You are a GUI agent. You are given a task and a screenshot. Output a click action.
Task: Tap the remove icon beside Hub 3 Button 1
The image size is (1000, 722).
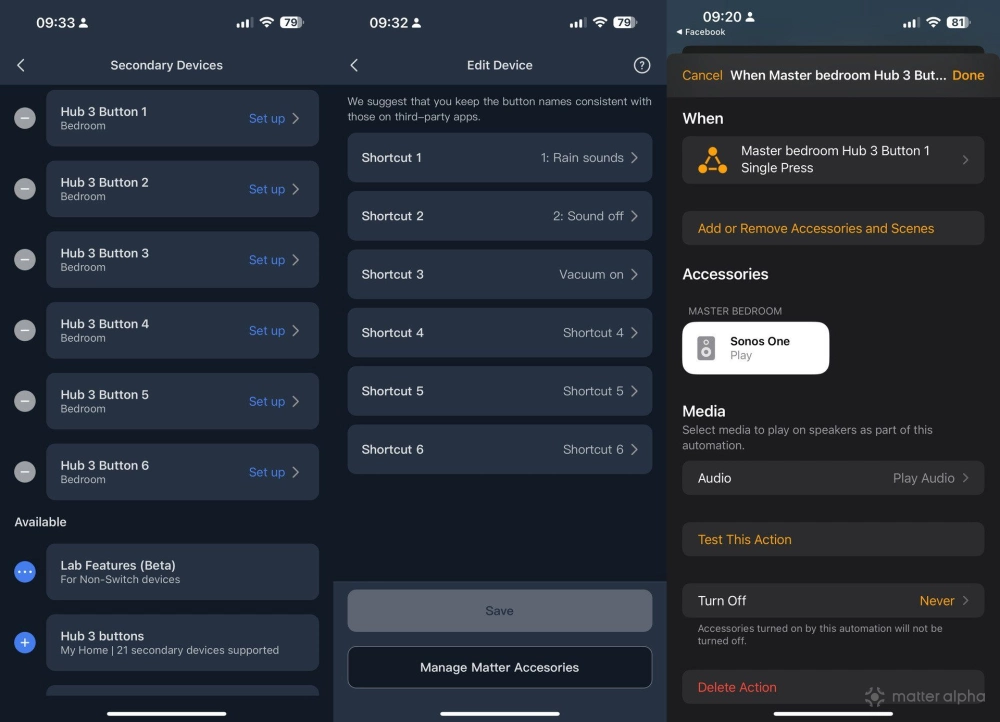pos(24,118)
